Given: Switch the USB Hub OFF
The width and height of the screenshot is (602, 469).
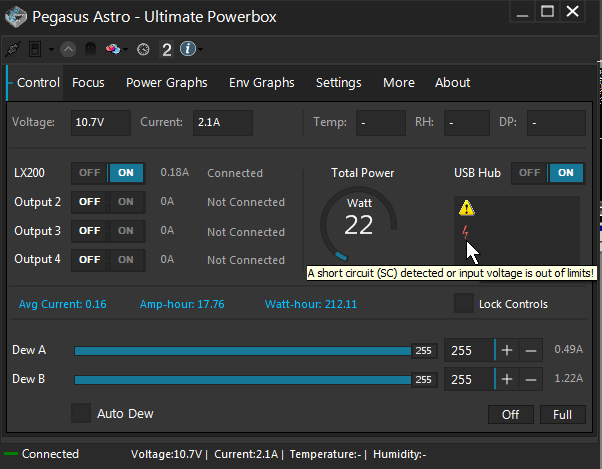Looking at the screenshot, I should pyautogui.click(x=530, y=173).
